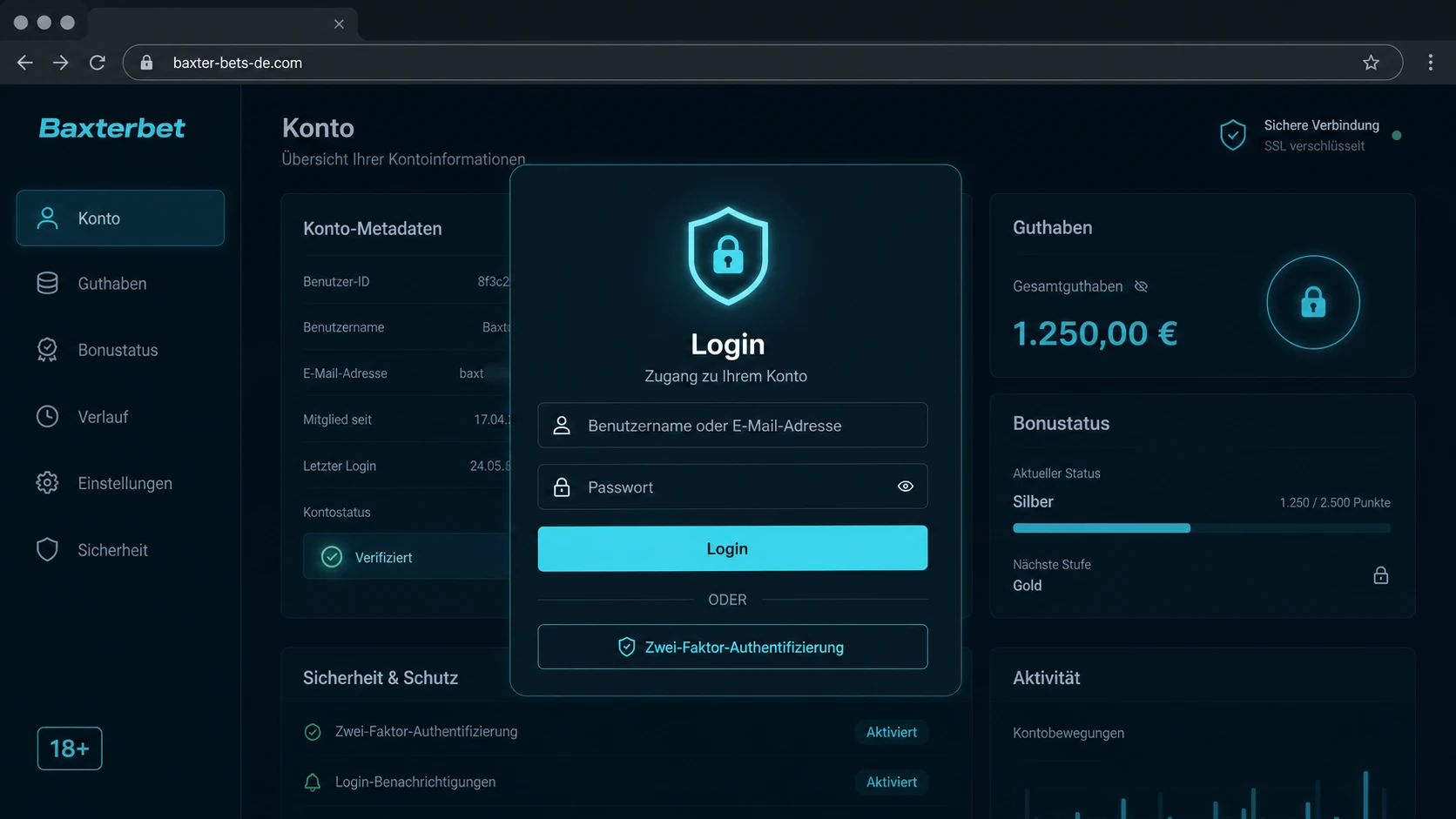Click the circular lock icon in Guthaben card
Screen dimensions: 1456x819
(x=1313, y=302)
